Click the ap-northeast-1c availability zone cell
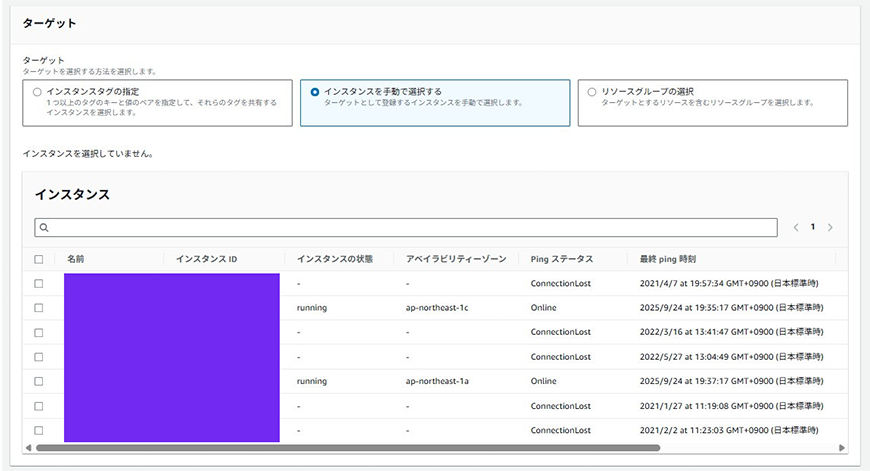870x471 pixels. point(437,308)
